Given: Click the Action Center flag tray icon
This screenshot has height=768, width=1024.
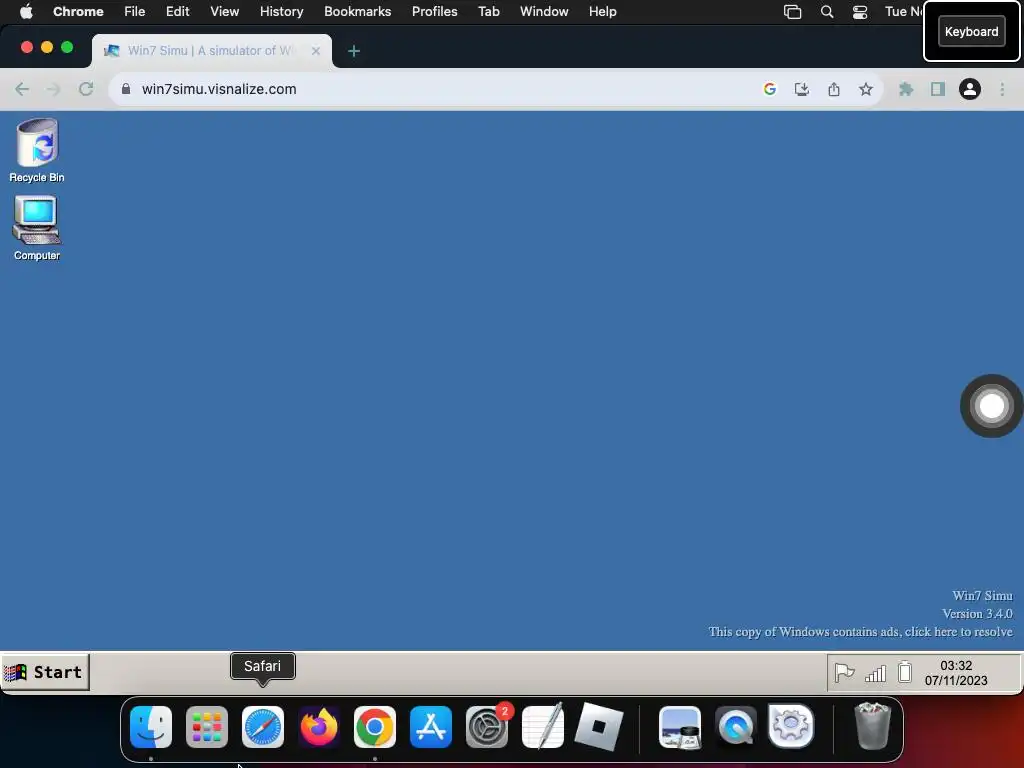Looking at the screenshot, I should tap(844, 672).
